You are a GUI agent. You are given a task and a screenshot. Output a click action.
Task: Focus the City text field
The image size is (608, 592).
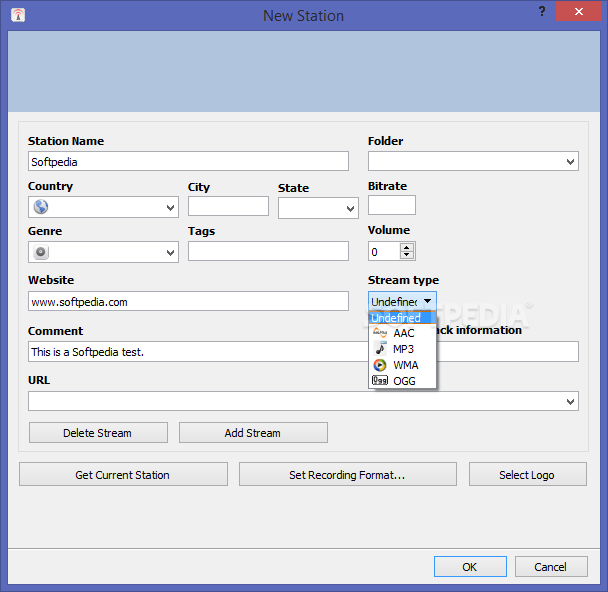click(228, 206)
